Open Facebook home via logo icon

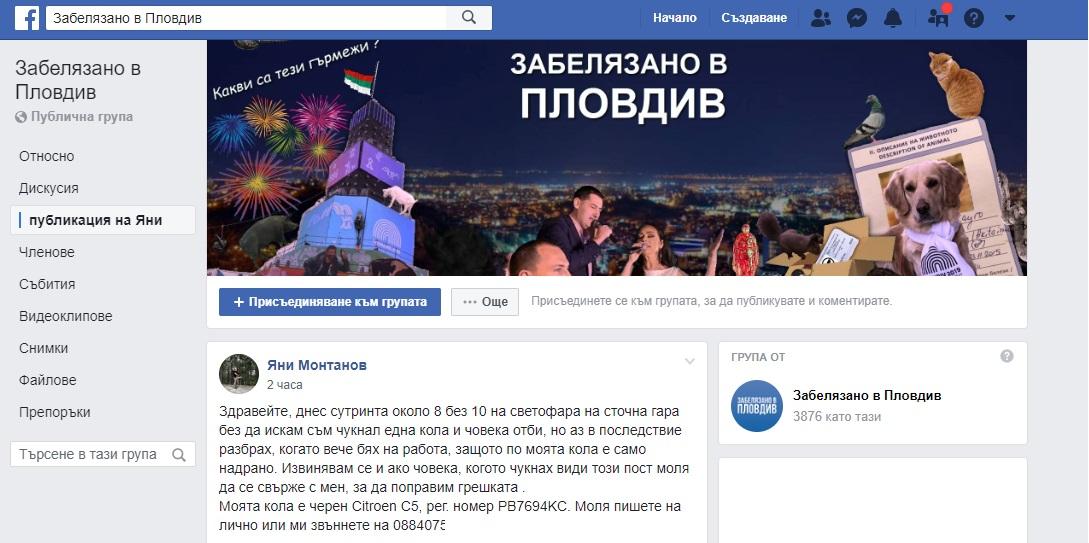(x=26, y=18)
